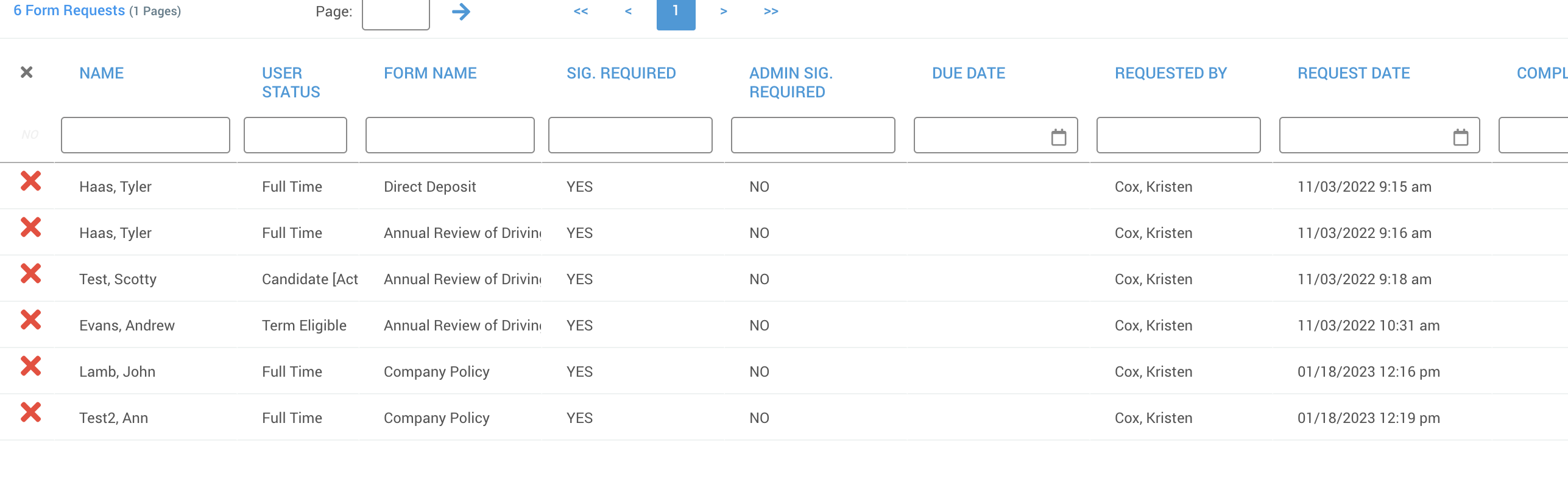Delete the Haas, Tyler Direct Deposit request
Screen dimensions: 1568x482
[x=30, y=181]
